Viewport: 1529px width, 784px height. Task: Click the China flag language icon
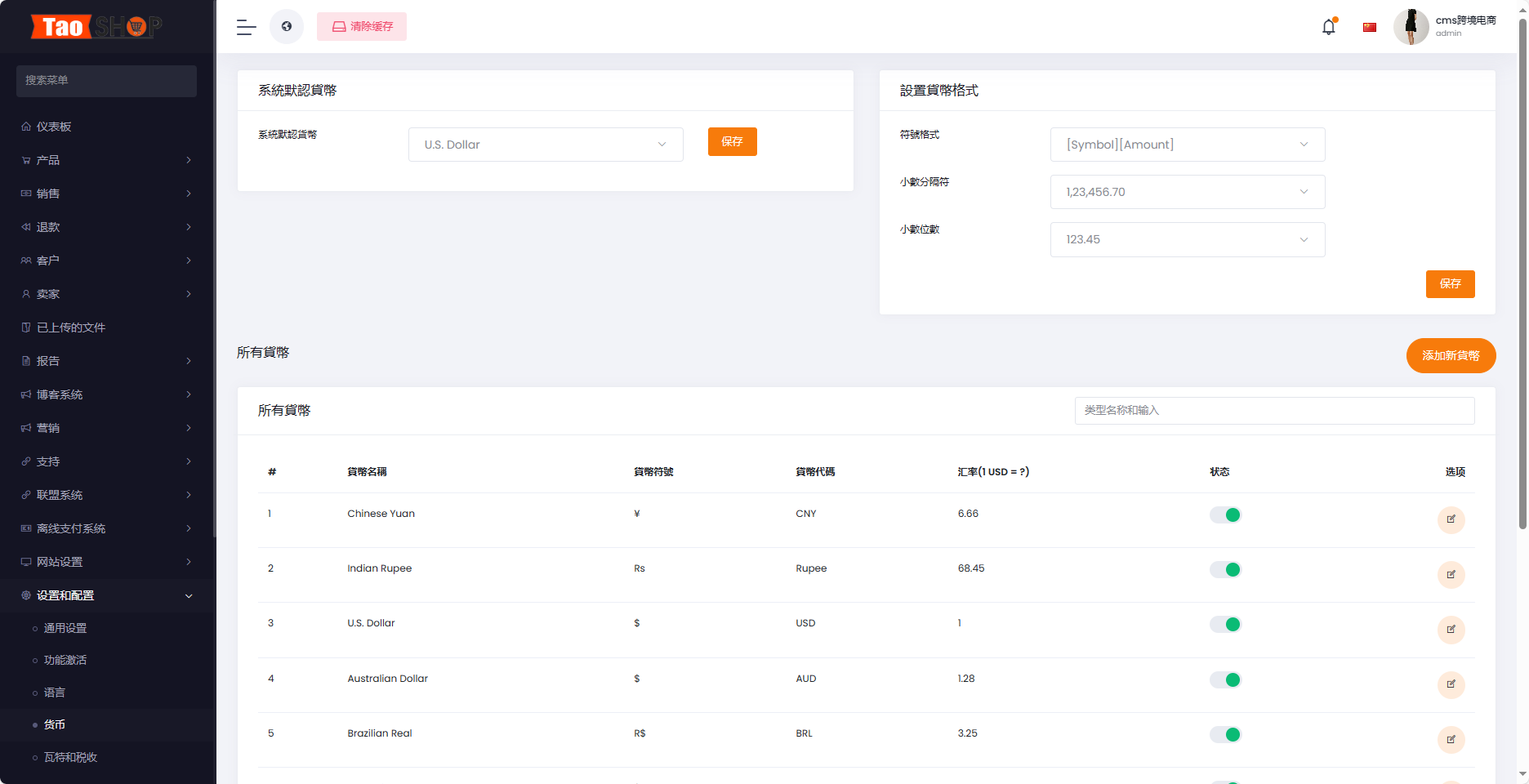click(1370, 27)
